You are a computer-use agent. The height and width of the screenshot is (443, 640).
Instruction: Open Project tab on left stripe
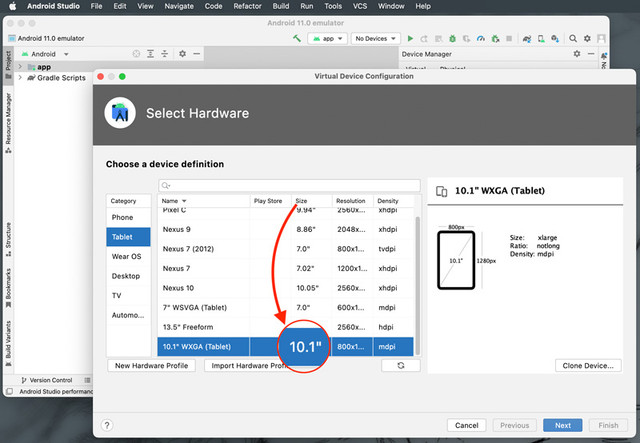(8, 65)
